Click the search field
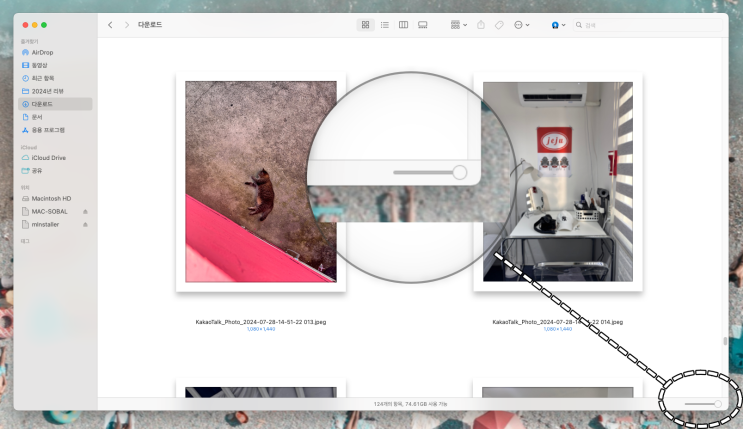The width and height of the screenshot is (743, 429). (x=648, y=25)
